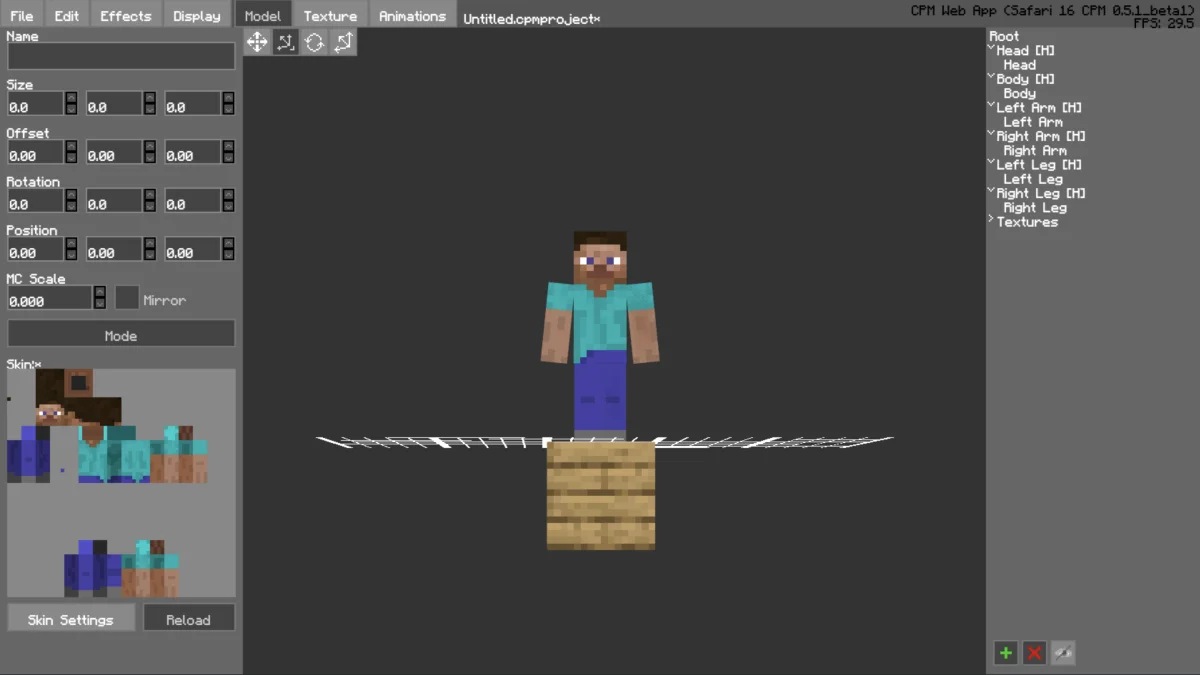Select the Body child tree item
This screenshot has width=1200, height=675.
point(1019,93)
